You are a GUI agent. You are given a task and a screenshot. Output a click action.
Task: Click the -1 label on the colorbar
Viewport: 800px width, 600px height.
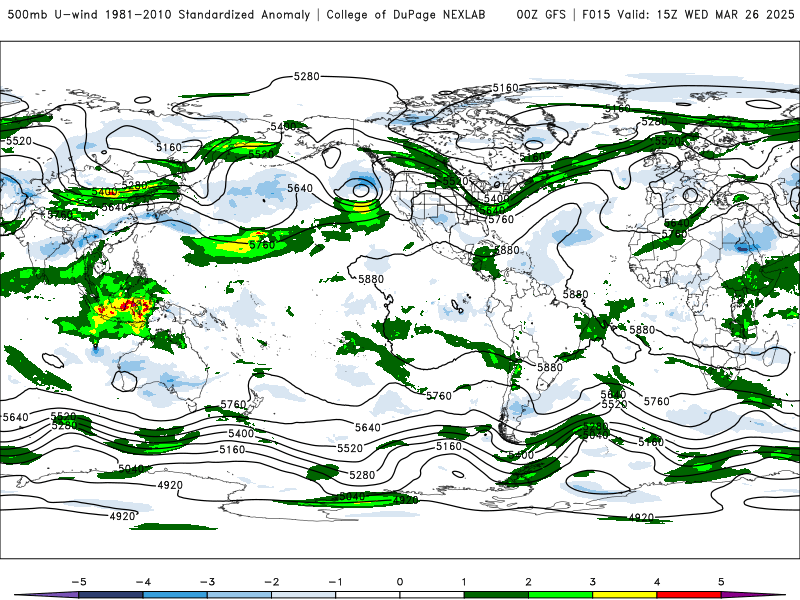(x=335, y=582)
